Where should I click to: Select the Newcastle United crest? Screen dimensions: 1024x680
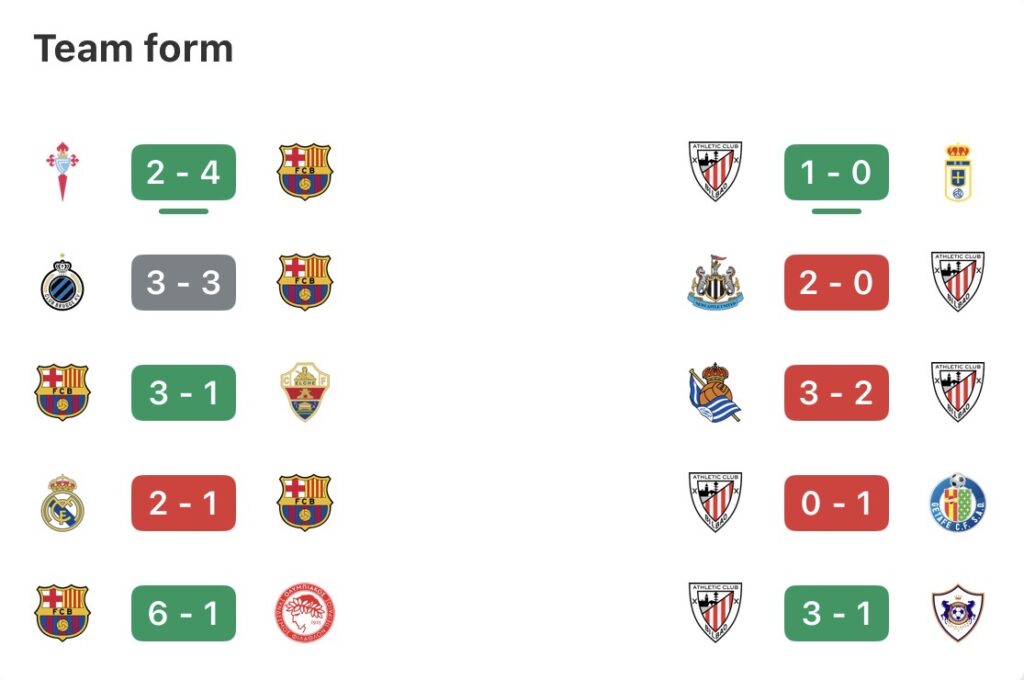coord(716,282)
